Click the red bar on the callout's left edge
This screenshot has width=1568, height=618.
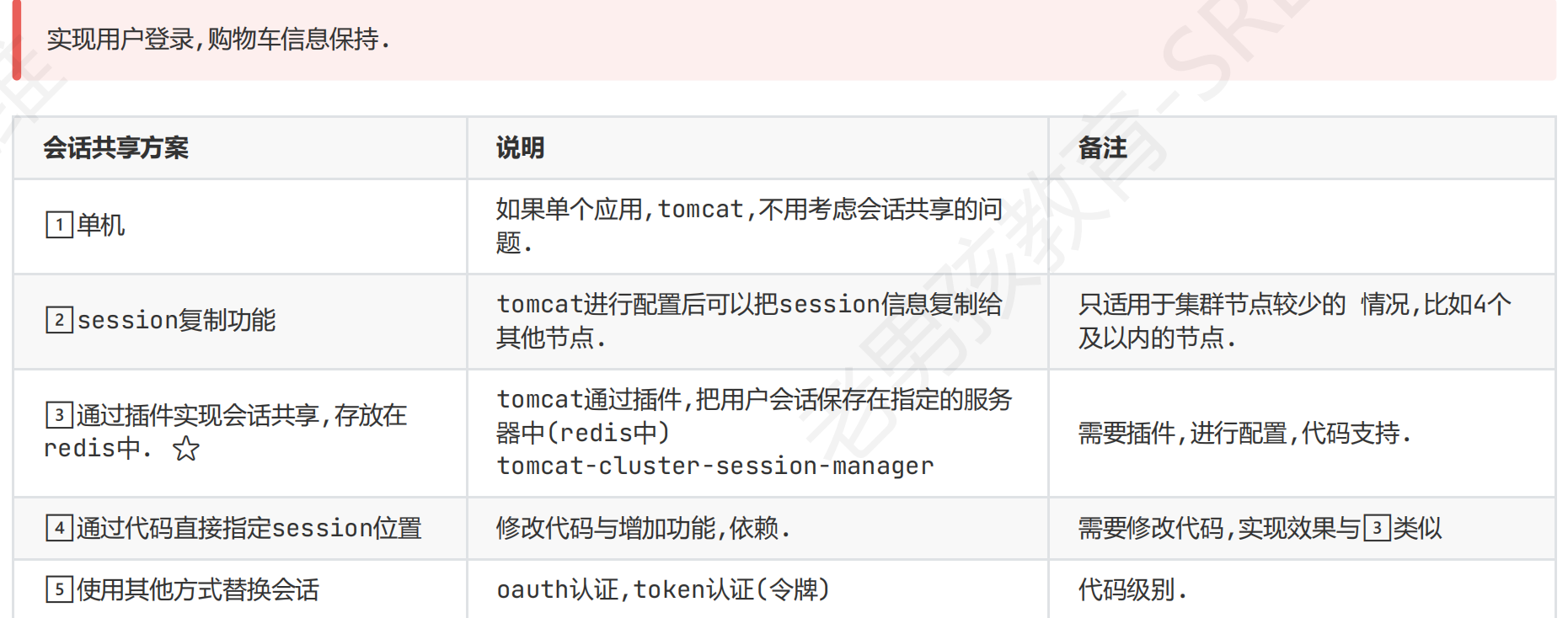(x=16, y=40)
